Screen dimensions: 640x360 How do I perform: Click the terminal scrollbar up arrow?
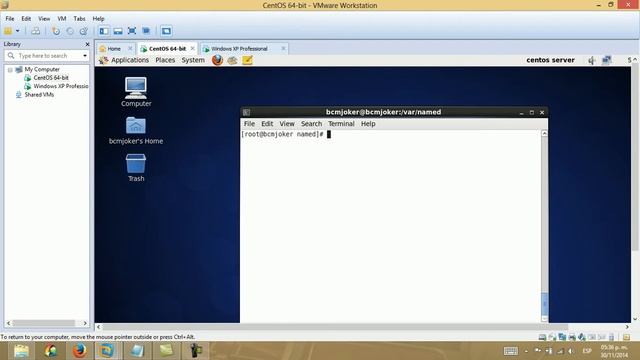pos(544,133)
